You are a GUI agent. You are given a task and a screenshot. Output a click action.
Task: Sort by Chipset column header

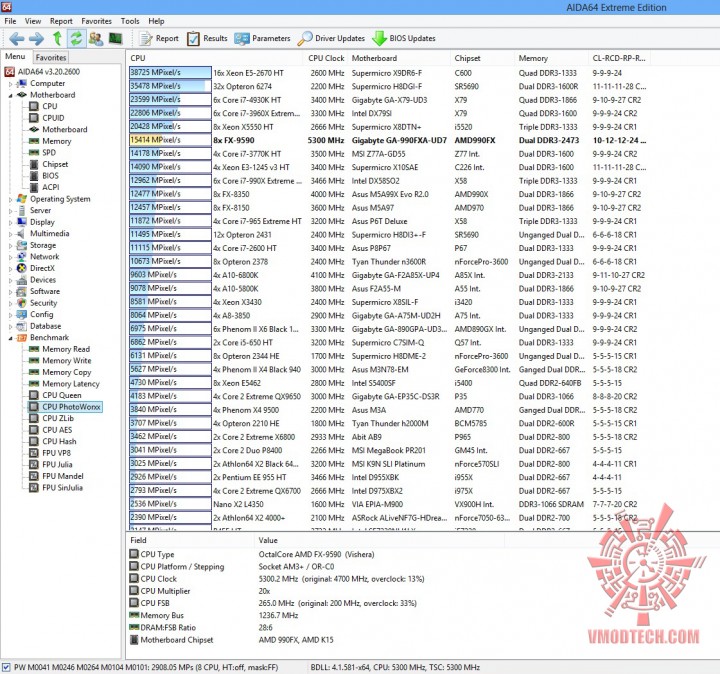point(482,58)
